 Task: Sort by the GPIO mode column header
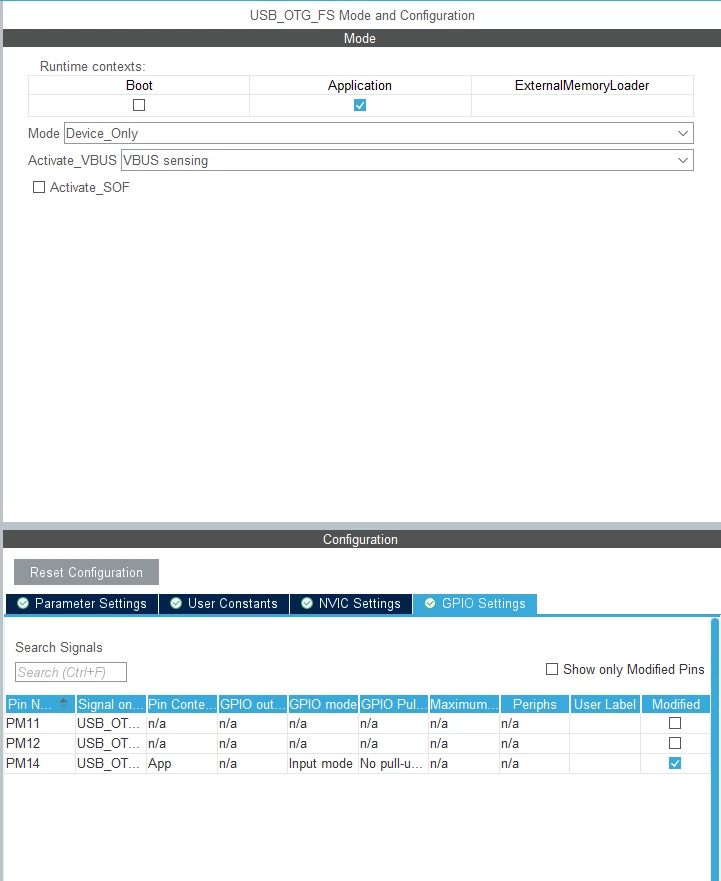point(323,704)
